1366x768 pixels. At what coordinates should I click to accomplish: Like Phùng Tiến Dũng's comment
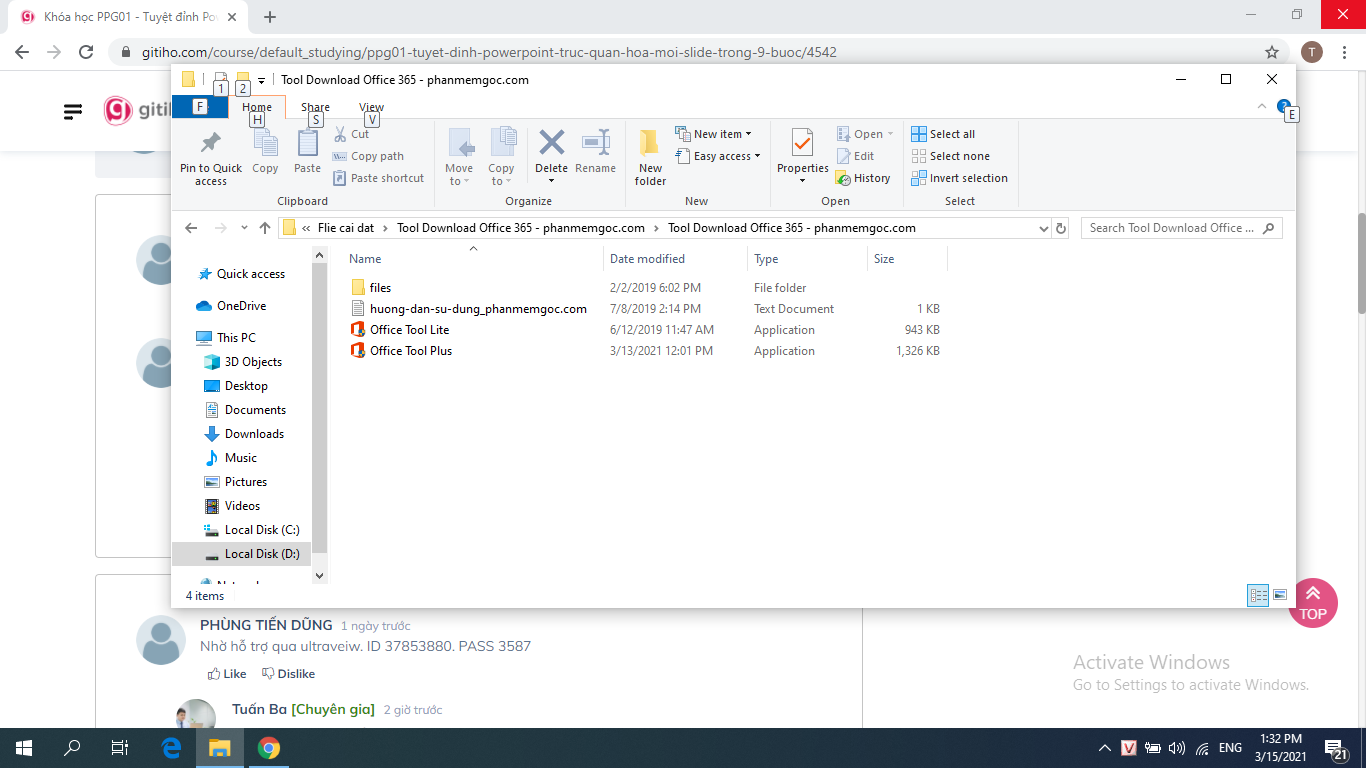(227, 674)
